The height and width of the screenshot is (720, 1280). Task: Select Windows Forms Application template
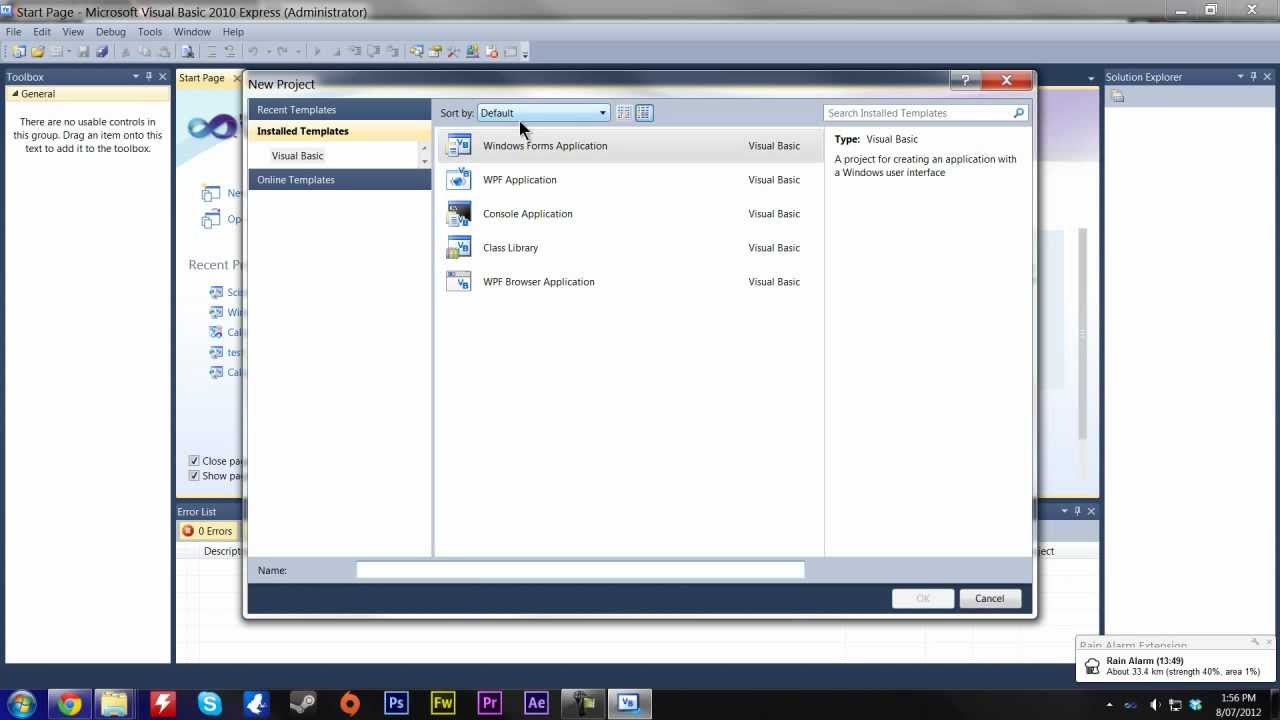point(630,146)
